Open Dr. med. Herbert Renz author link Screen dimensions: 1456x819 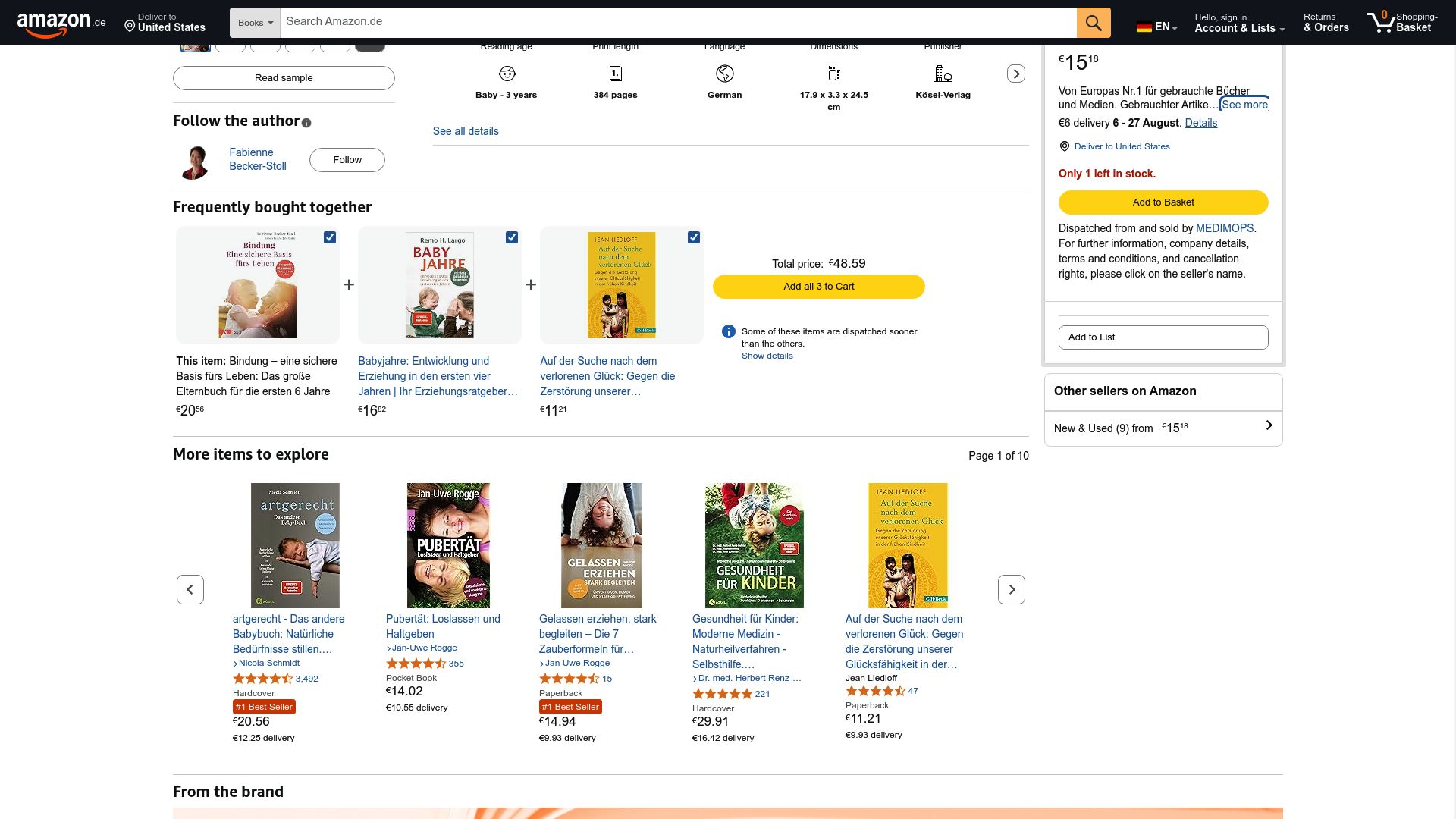pyautogui.click(x=747, y=678)
